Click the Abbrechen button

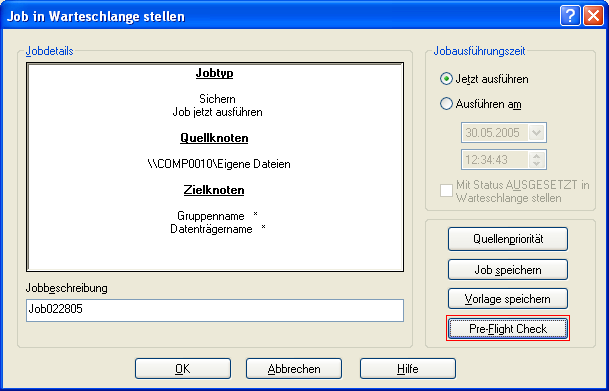[294, 368]
